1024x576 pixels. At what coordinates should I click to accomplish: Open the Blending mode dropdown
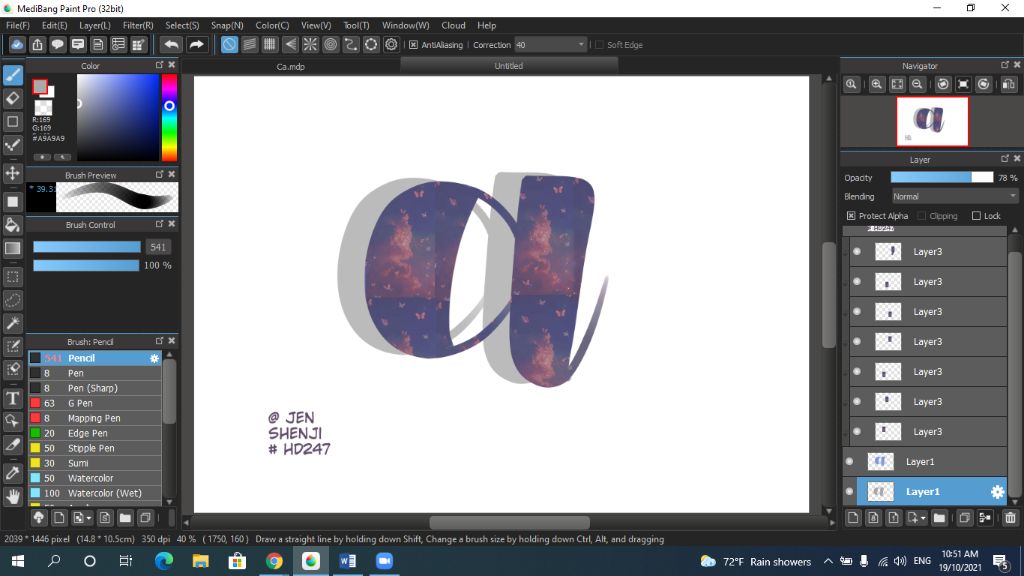click(x=955, y=197)
